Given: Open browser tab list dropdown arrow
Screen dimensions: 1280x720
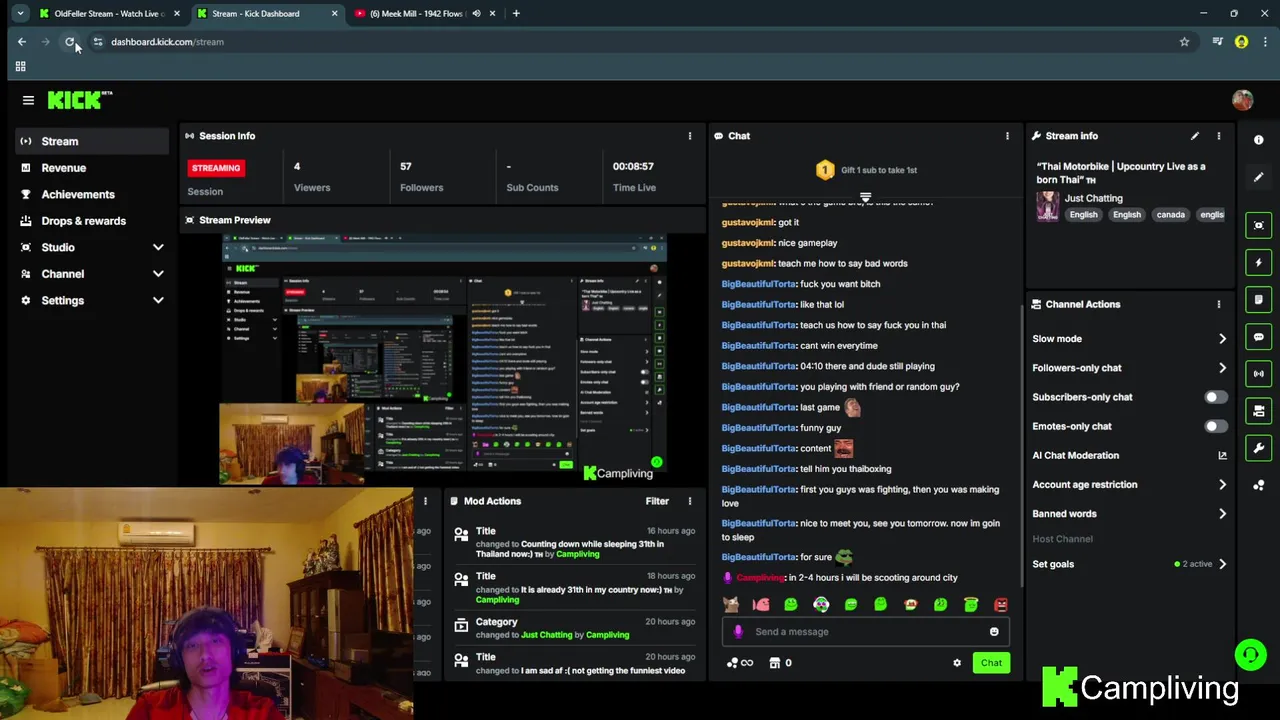Looking at the screenshot, I should (20, 14).
